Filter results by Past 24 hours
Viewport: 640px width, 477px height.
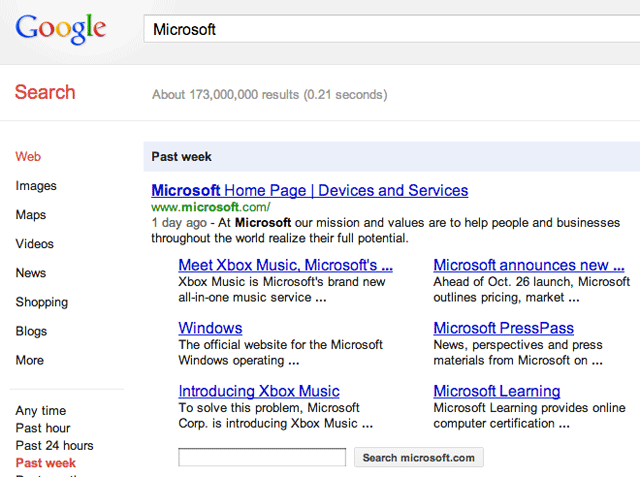(54, 446)
